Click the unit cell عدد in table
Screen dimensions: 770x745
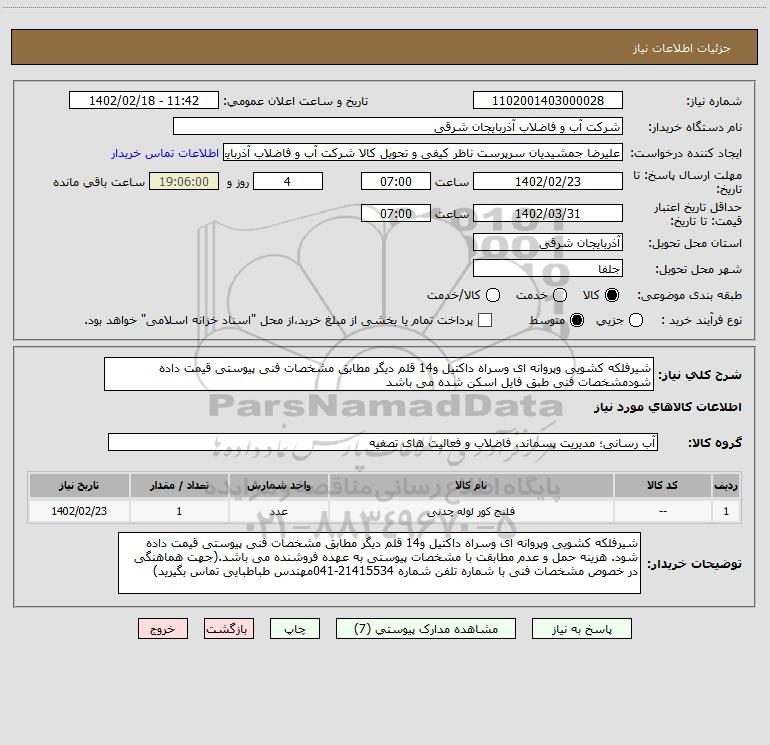click(x=278, y=511)
